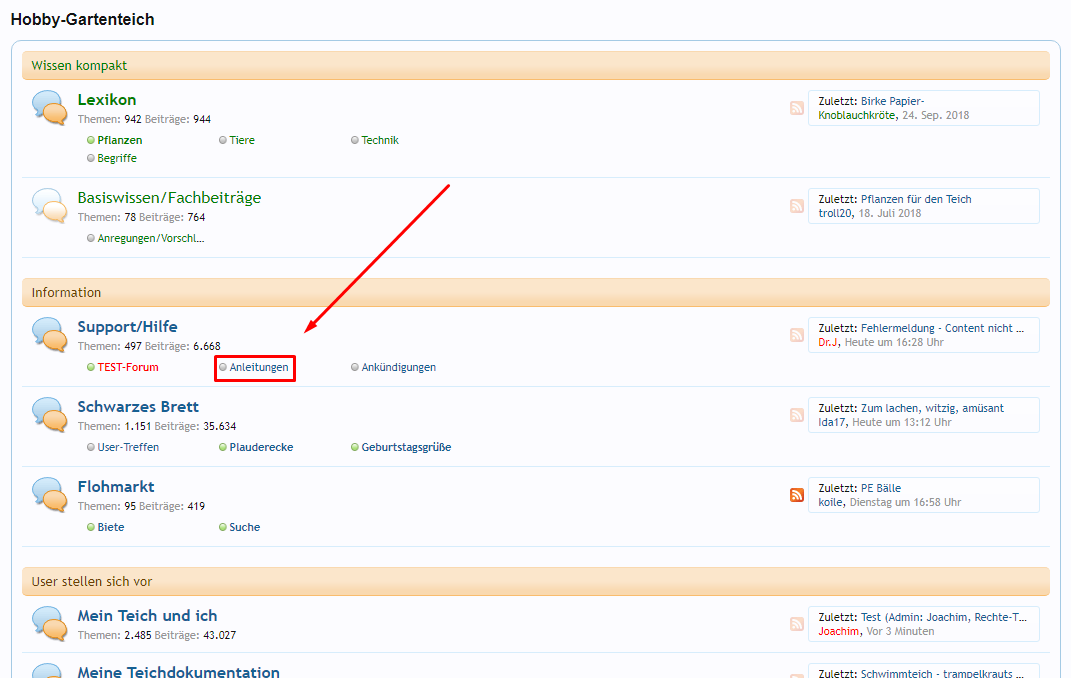Screen dimensions: 1071x678
Task: Click the Flohmarkt forum bubble icon
Action: click(50, 494)
